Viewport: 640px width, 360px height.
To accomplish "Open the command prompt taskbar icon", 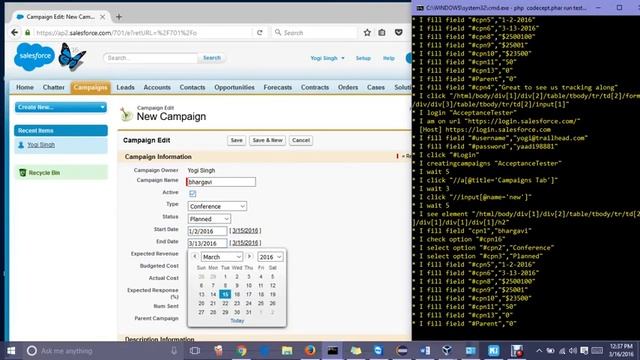I will [x=333, y=351].
